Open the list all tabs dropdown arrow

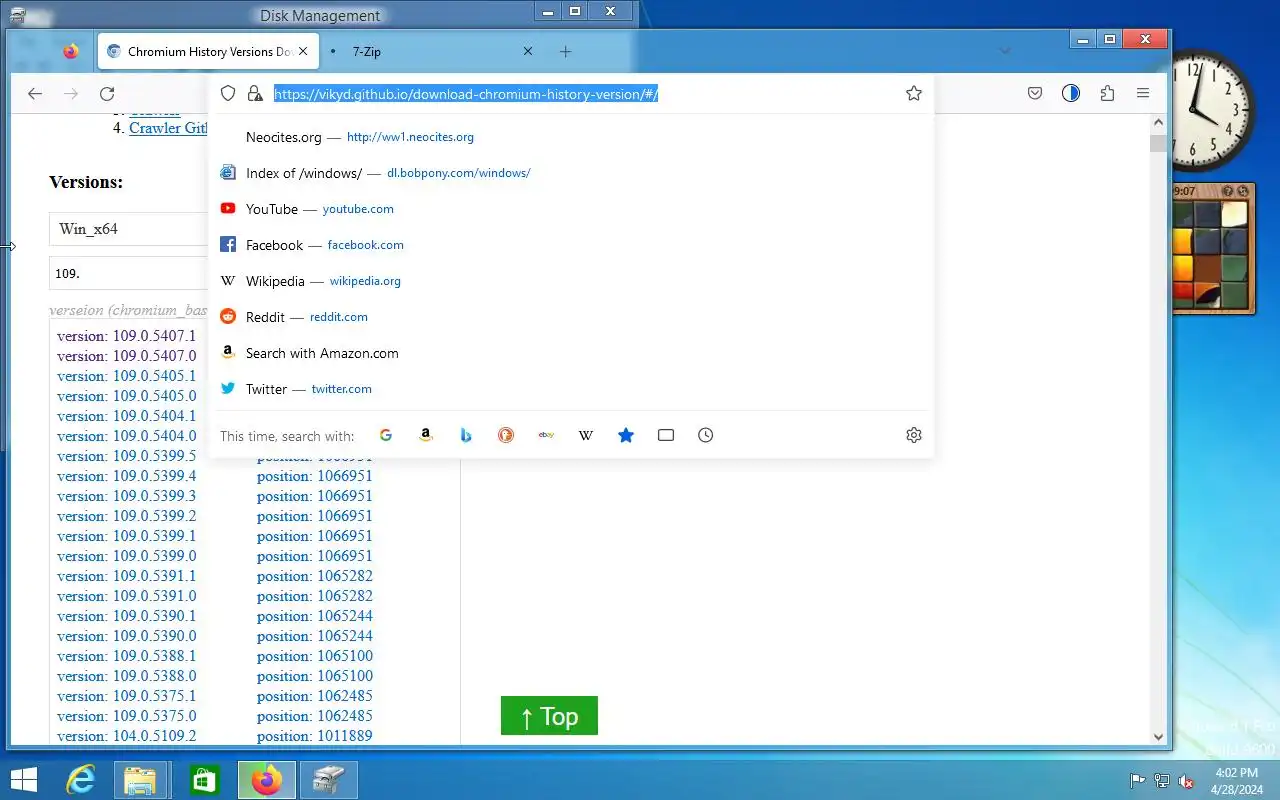1005,51
